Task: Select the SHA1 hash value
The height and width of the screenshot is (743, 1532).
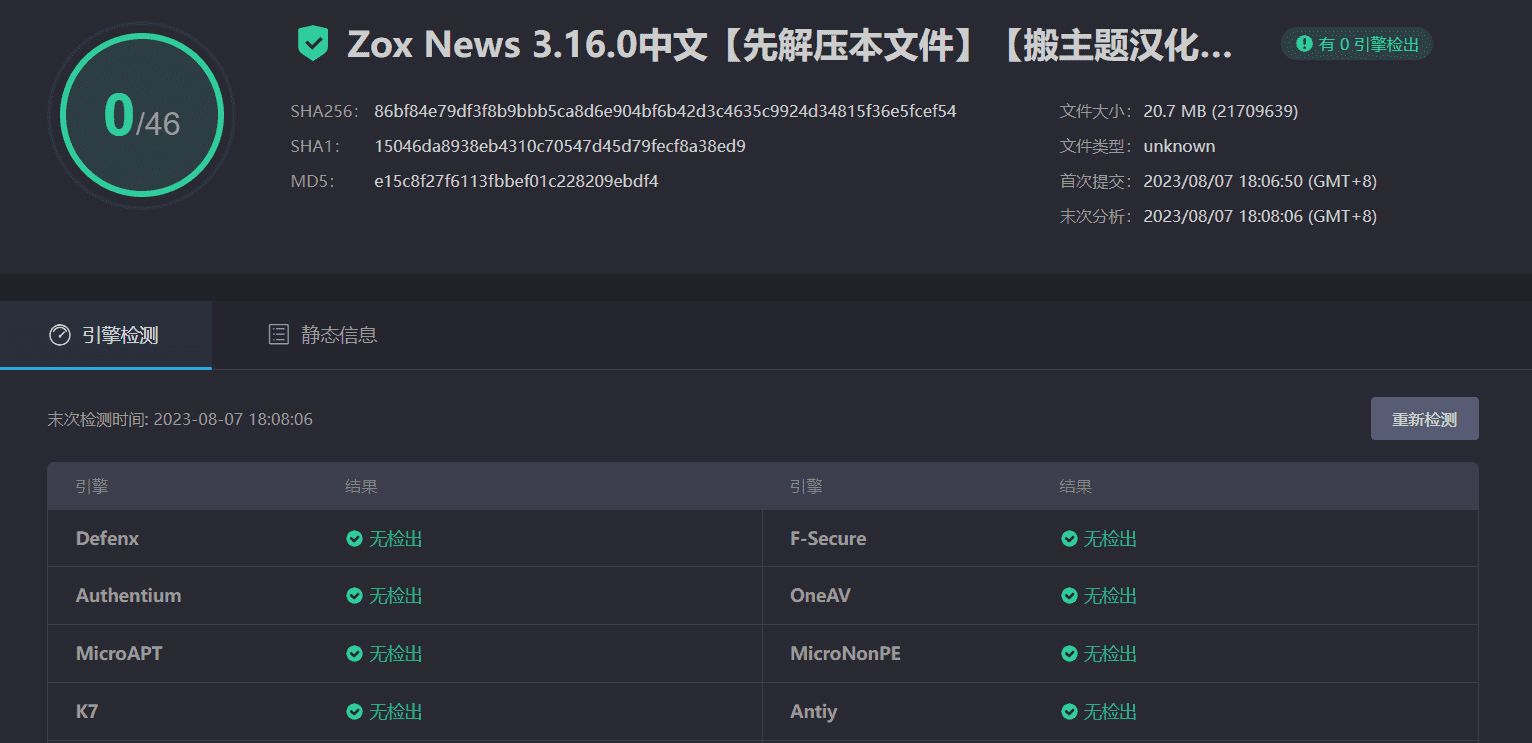Action: tap(560, 146)
